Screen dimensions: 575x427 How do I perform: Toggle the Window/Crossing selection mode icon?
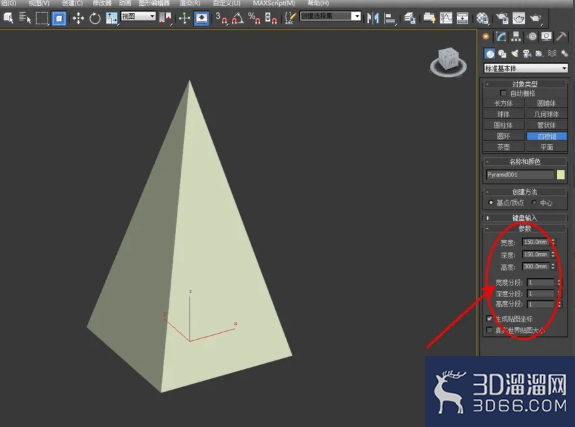(x=59, y=18)
